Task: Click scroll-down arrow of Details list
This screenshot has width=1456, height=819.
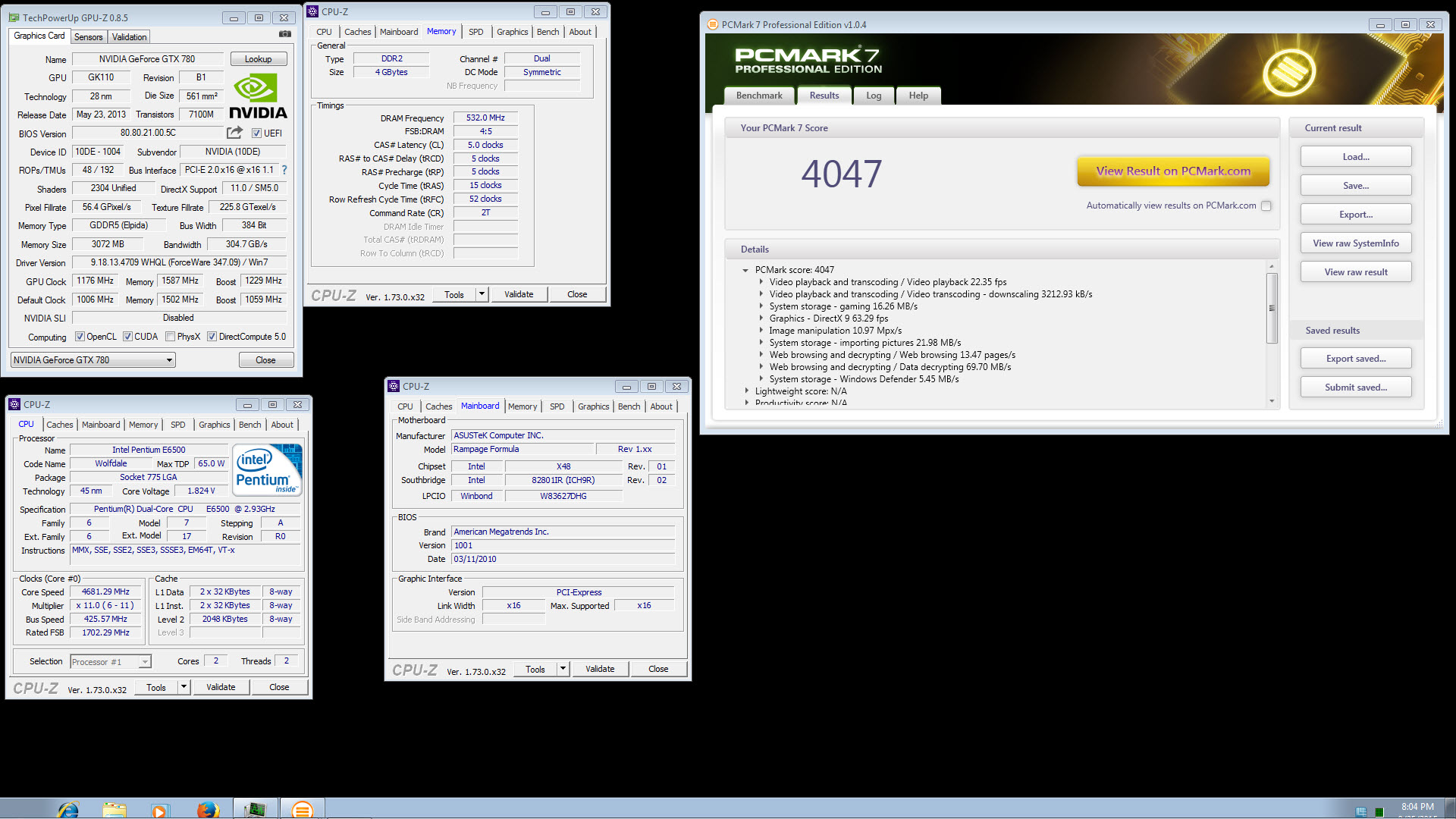Action: click(1272, 401)
